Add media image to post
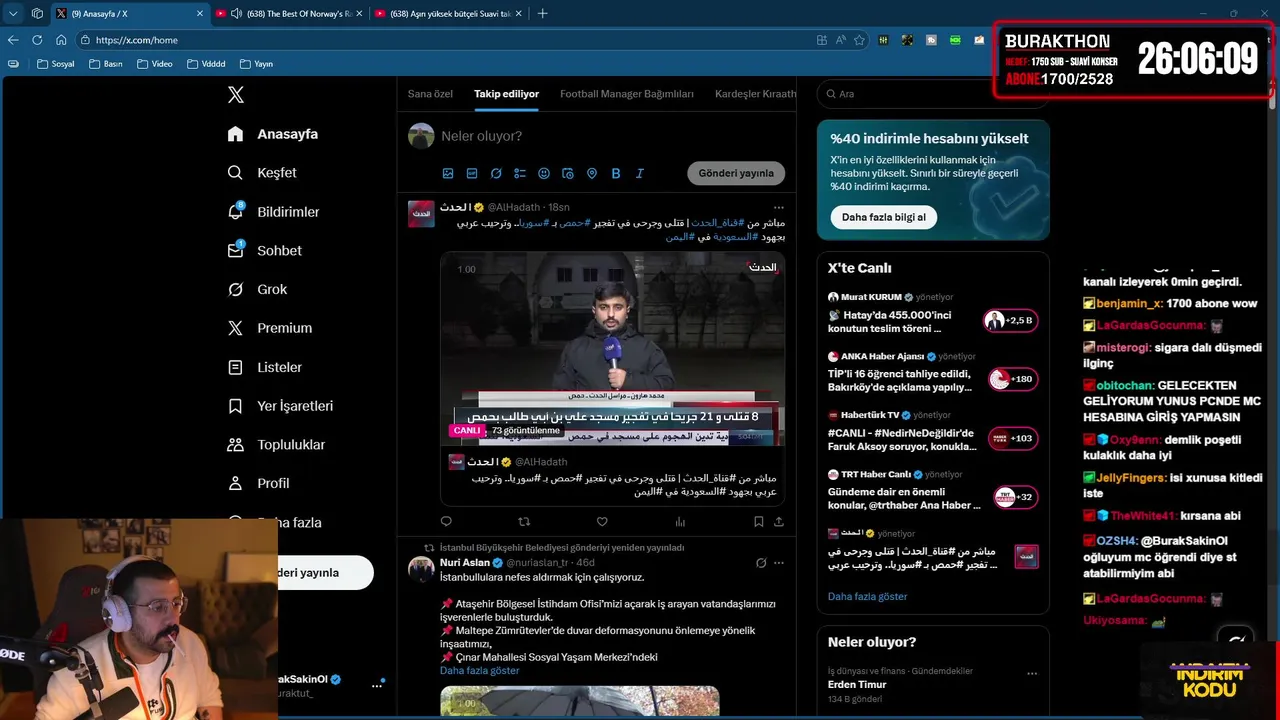The width and height of the screenshot is (1280, 720). click(448, 173)
